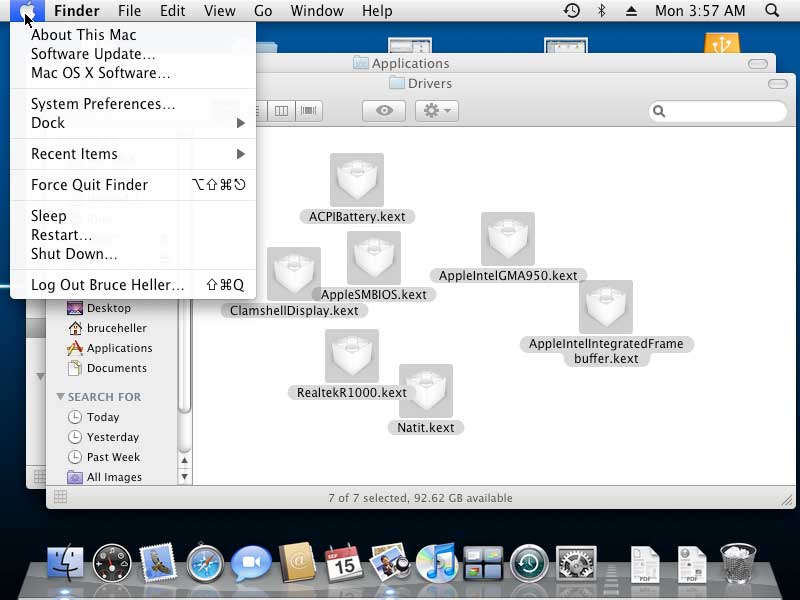Select Natit.kext file icon
The height and width of the screenshot is (600, 800).
click(x=426, y=391)
